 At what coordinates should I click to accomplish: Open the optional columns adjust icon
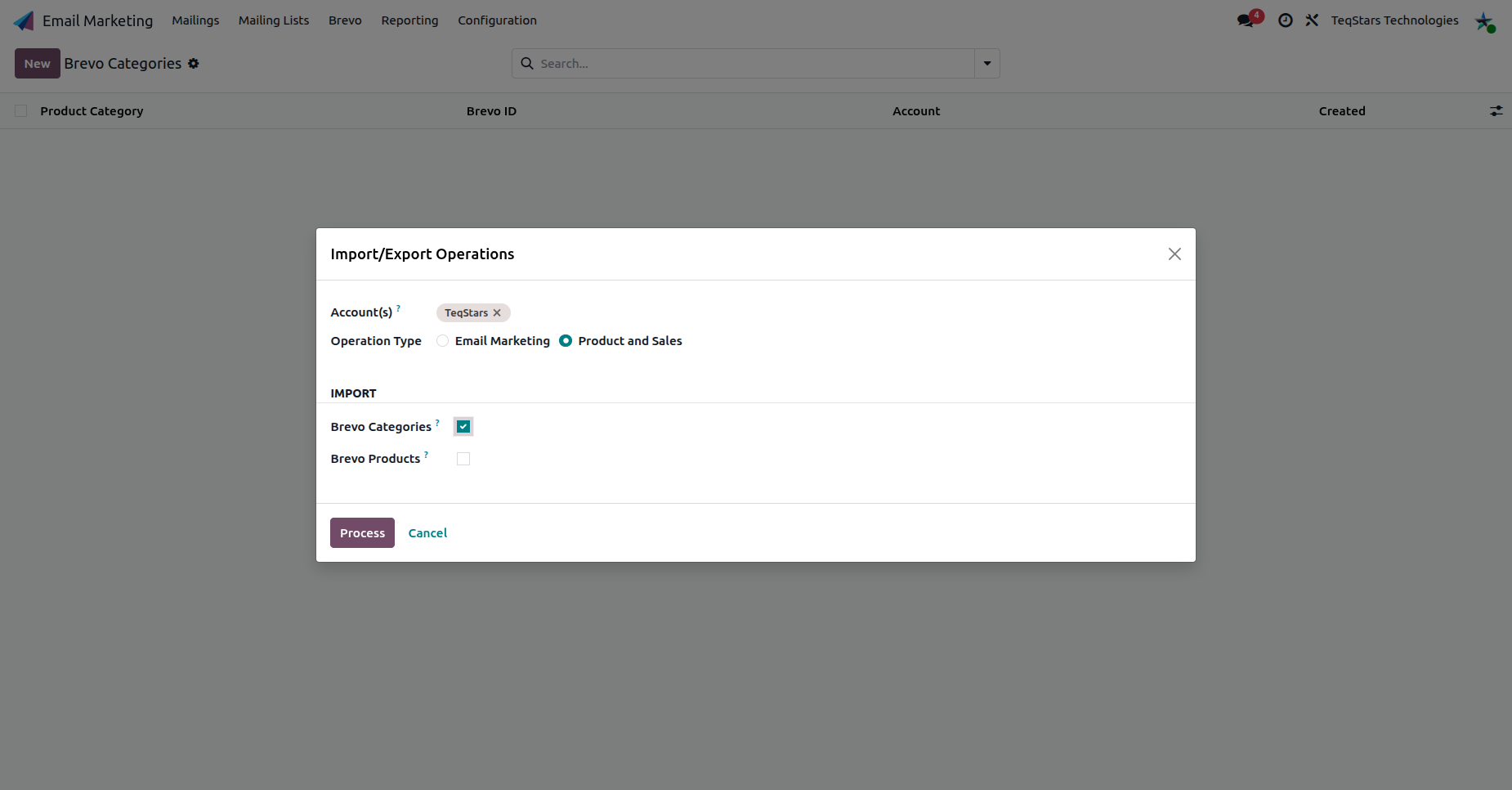tap(1496, 110)
